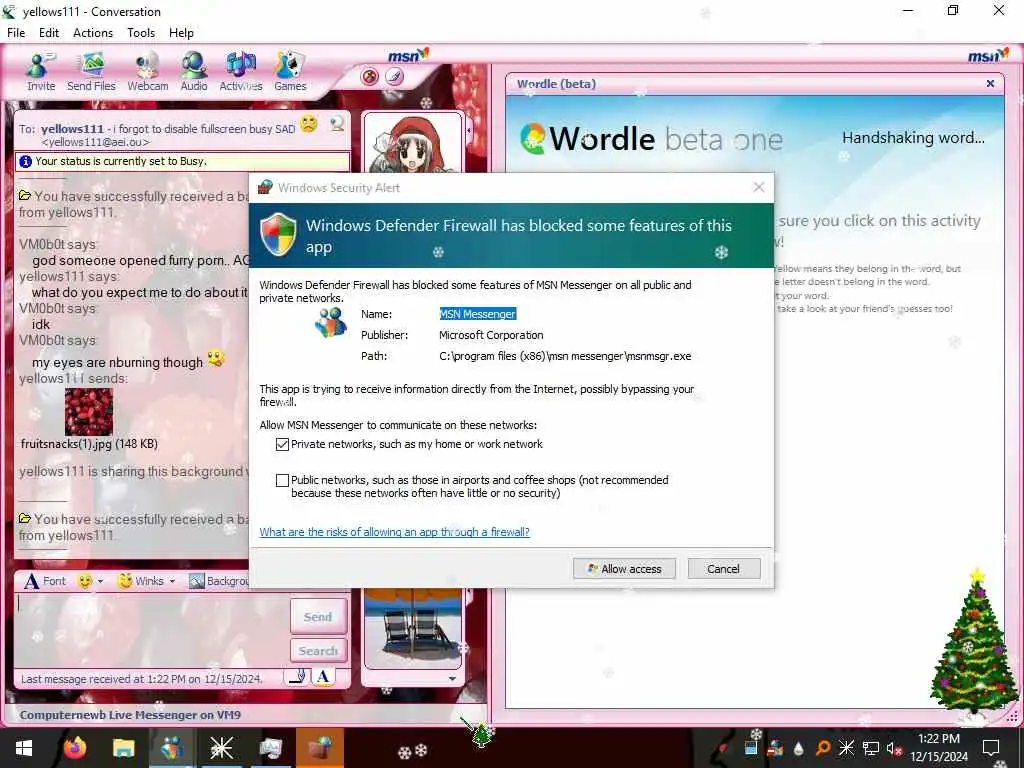
Task: Click the muted volume tray icon
Action: [x=893, y=748]
